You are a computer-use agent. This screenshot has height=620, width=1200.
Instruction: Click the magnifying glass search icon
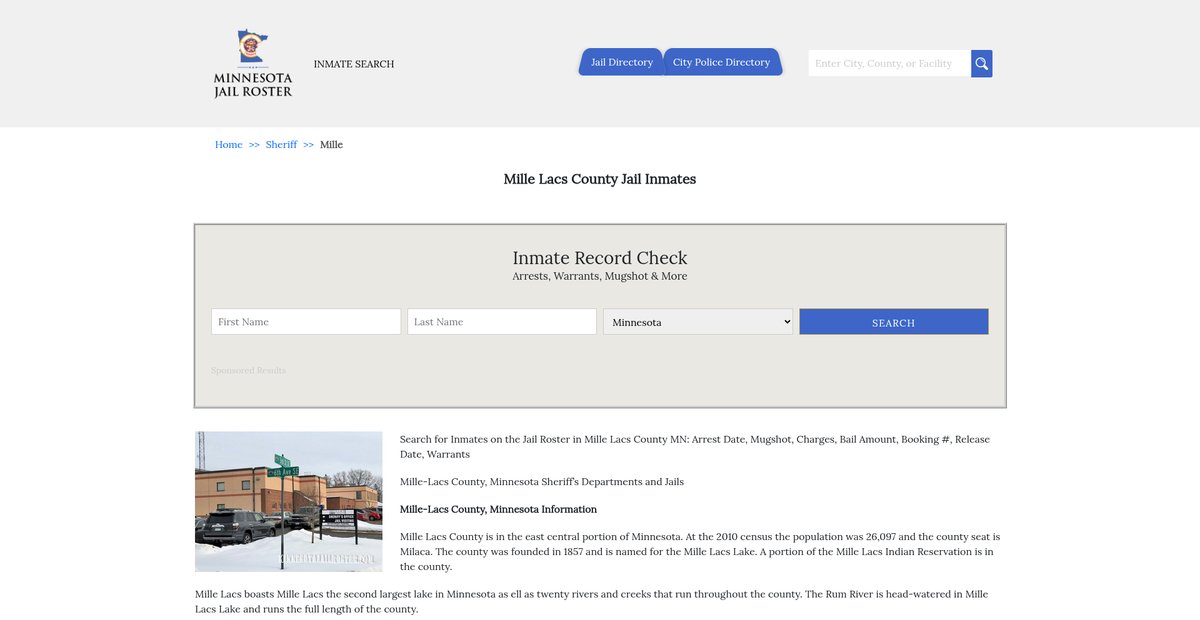click(981, 64)
